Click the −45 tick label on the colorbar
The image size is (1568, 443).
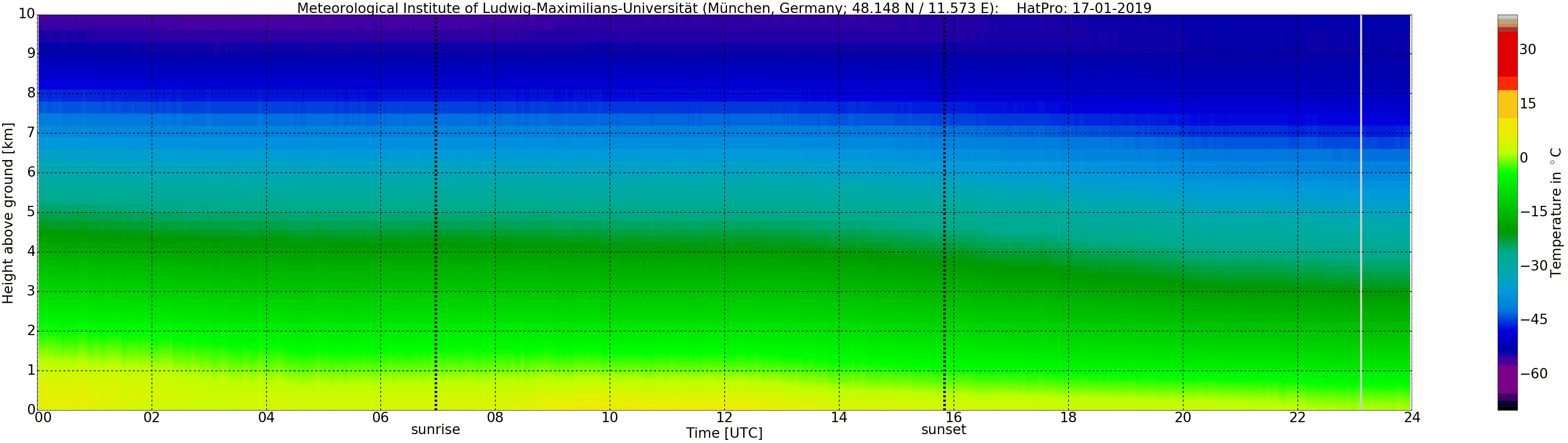(1533, 319)
